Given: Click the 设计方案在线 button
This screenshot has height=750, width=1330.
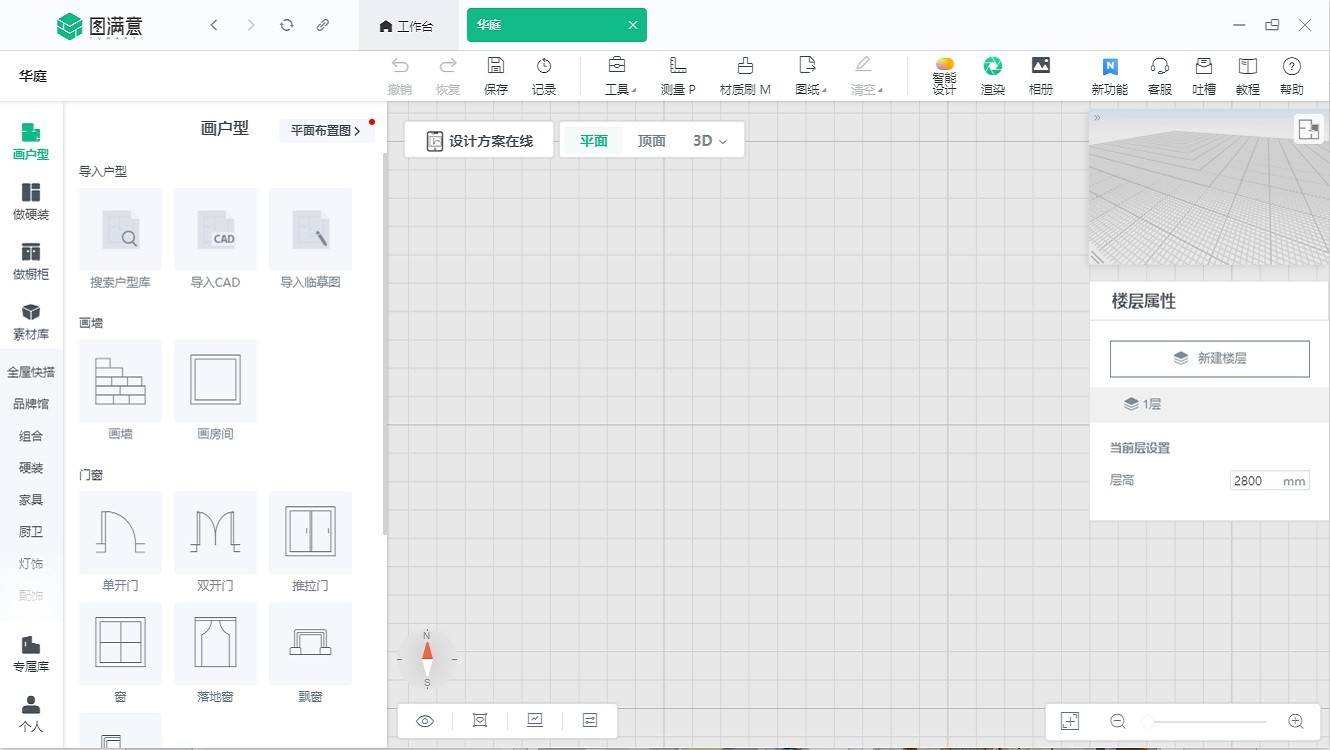Looking at the screenshot, I should point(479,141).
